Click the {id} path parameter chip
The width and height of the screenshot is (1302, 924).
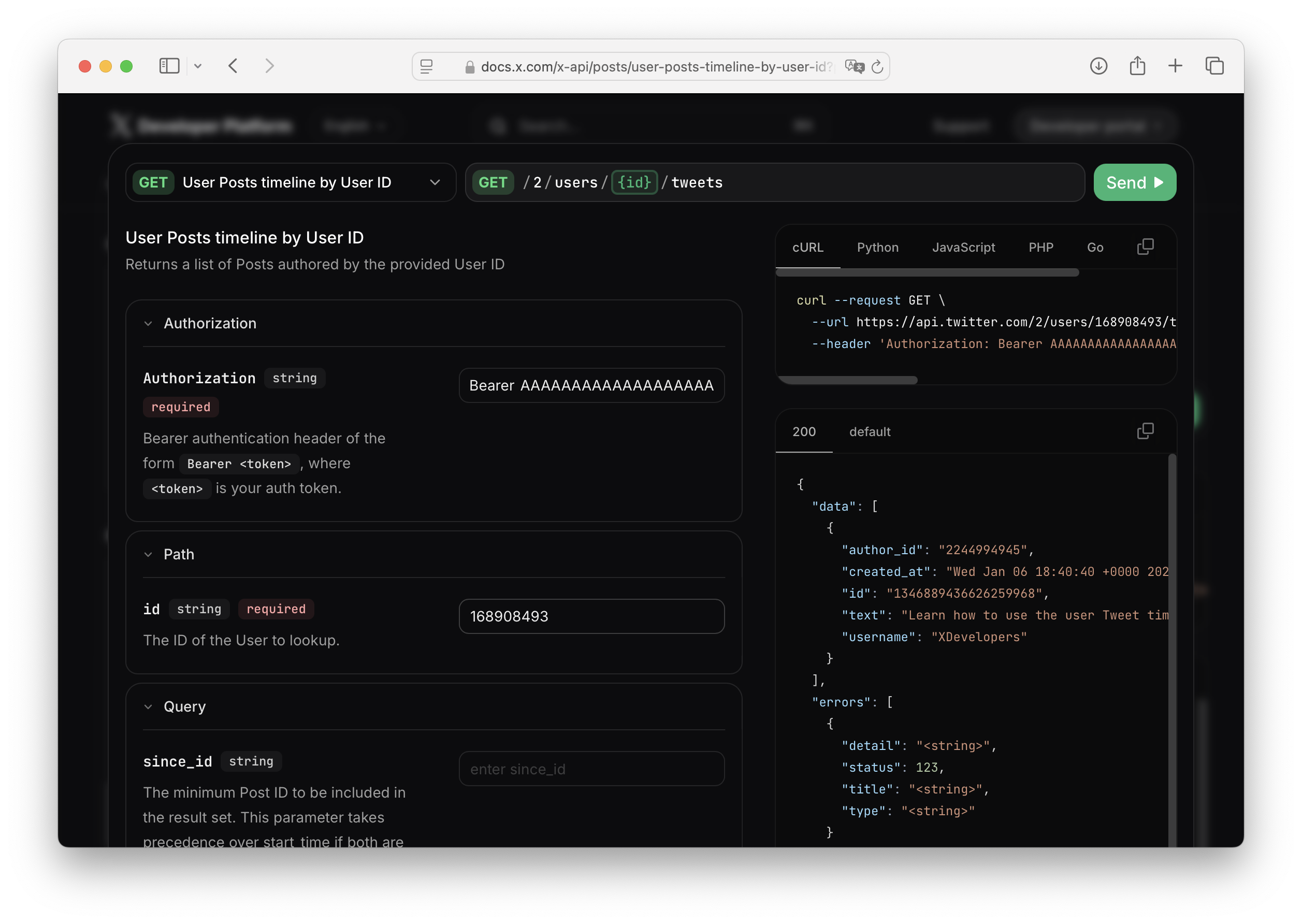634,183
